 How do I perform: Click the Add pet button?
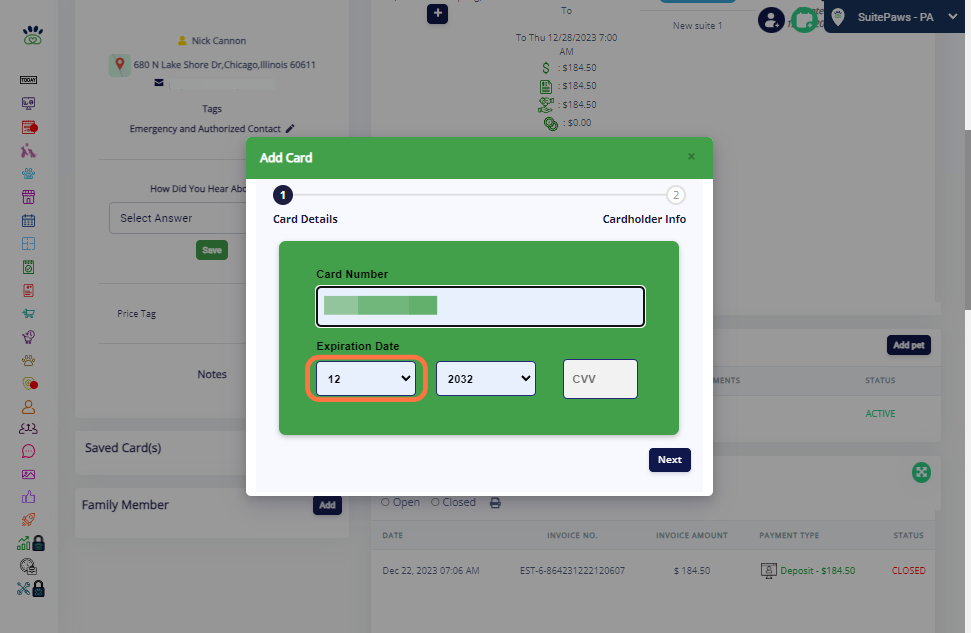click(x=908, y=345)
